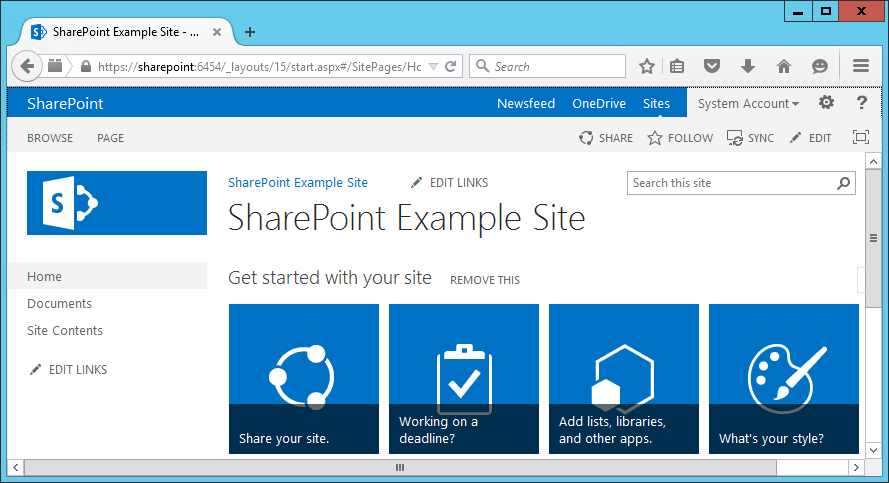
Task: Expand the System Account dropdown
Action: (748, 104)
